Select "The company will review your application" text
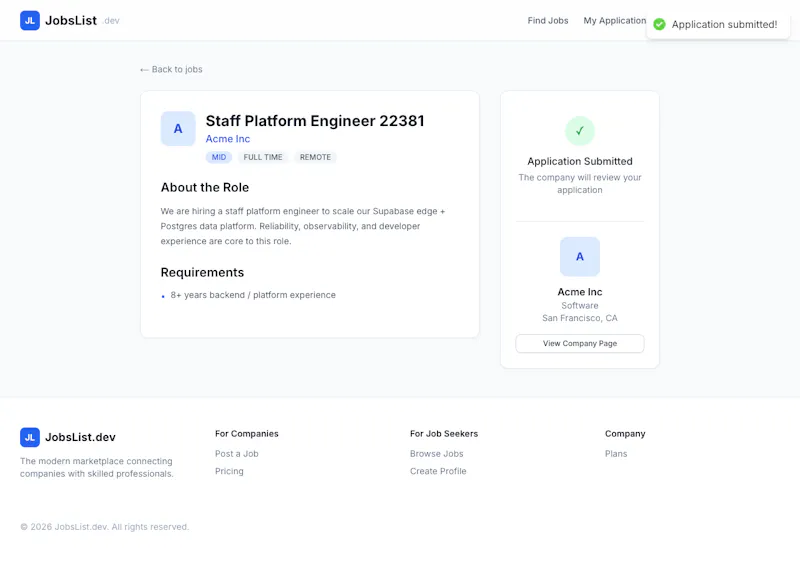Image resolution: width=800 pixels, height=563 pixels. [580, 184]
